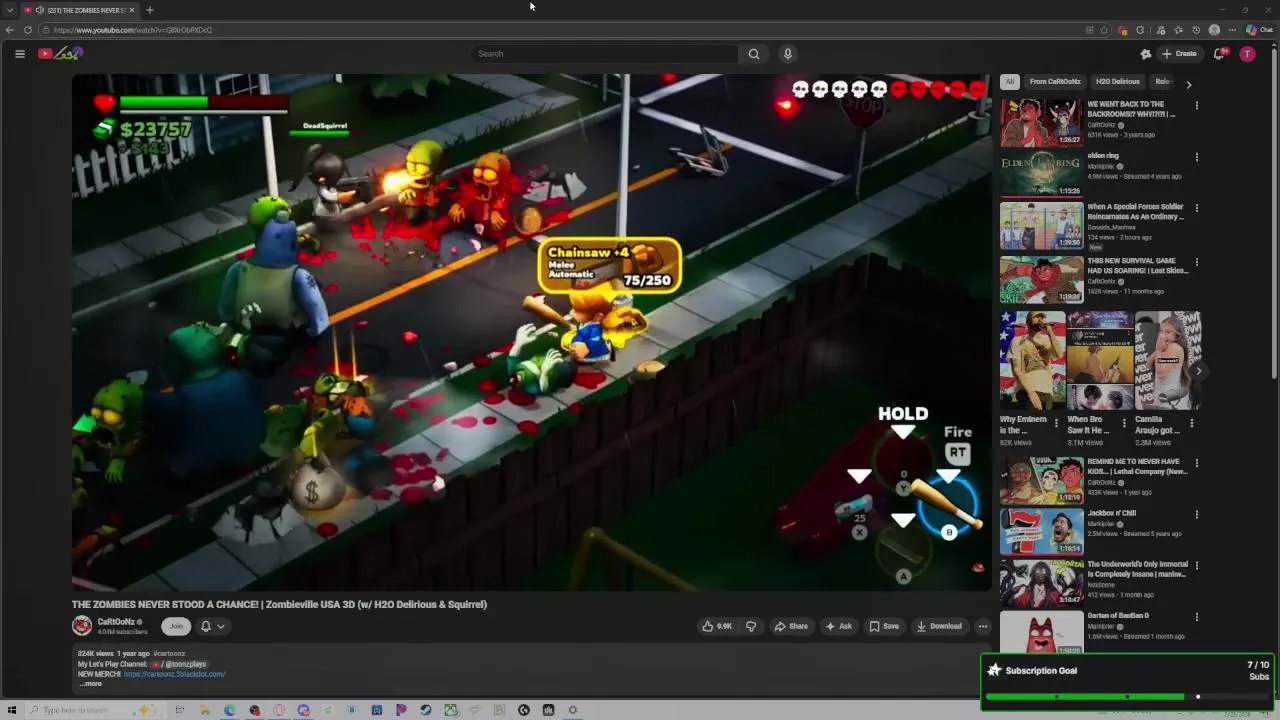Like the video with thumbs-up
Viewport: 1280px width, 720px height.
(x=717, y=626)
